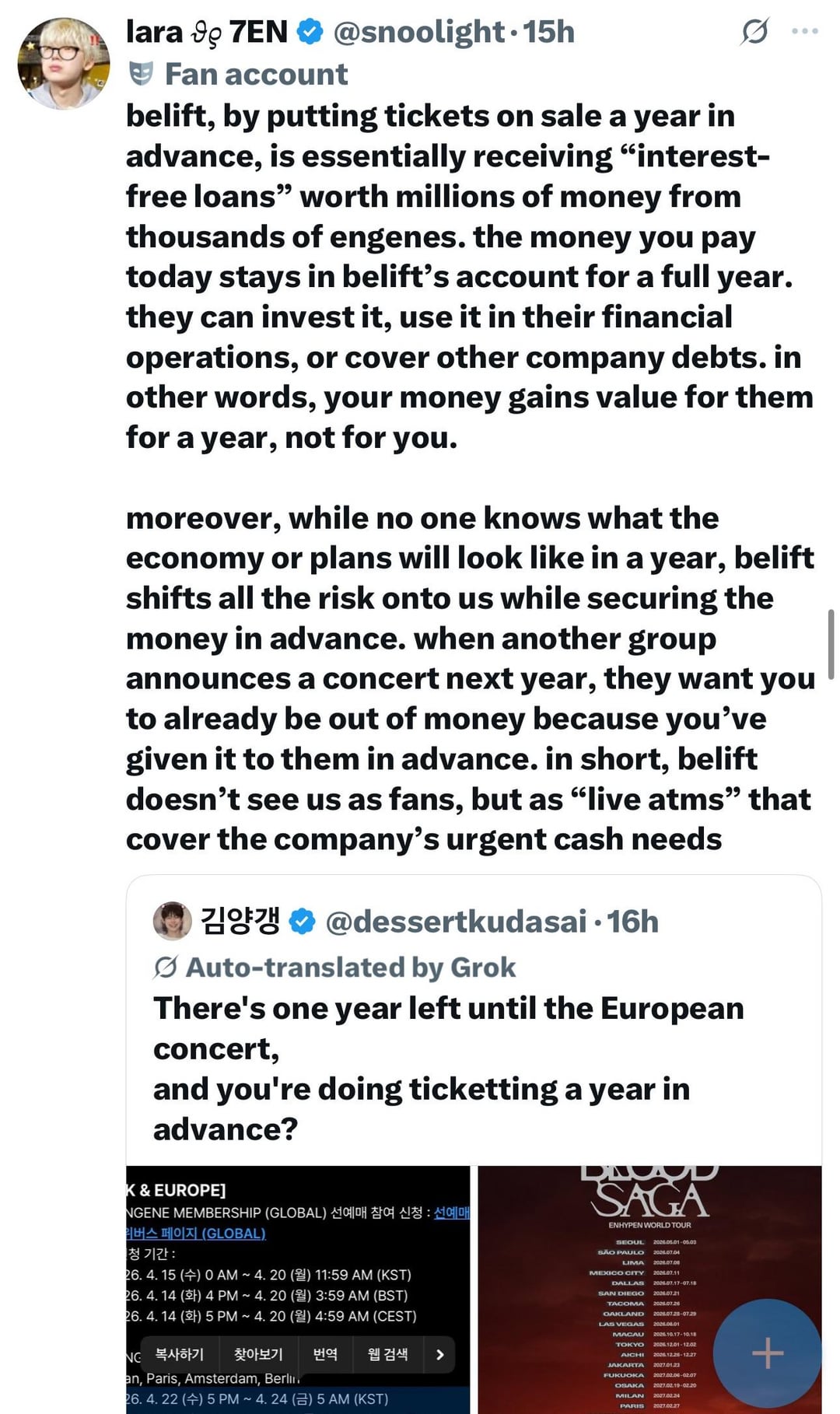
Task: Tap the Grok icon beside Auto-translated label
Action: (x=165, y=967)
